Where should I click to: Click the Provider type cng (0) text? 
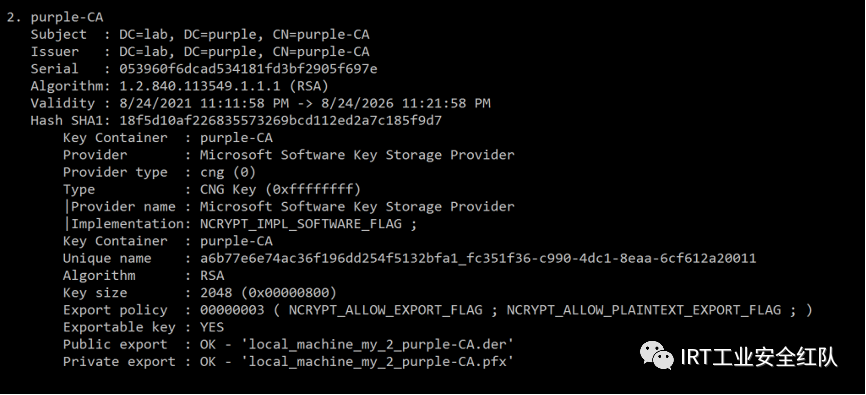228,172
